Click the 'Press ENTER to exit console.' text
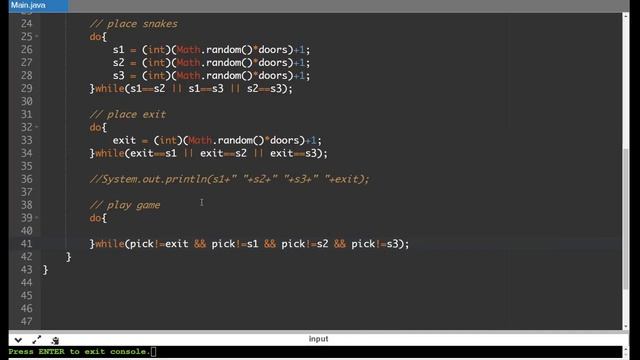Viewport: 640px width, 360px height. coord(80,351)
